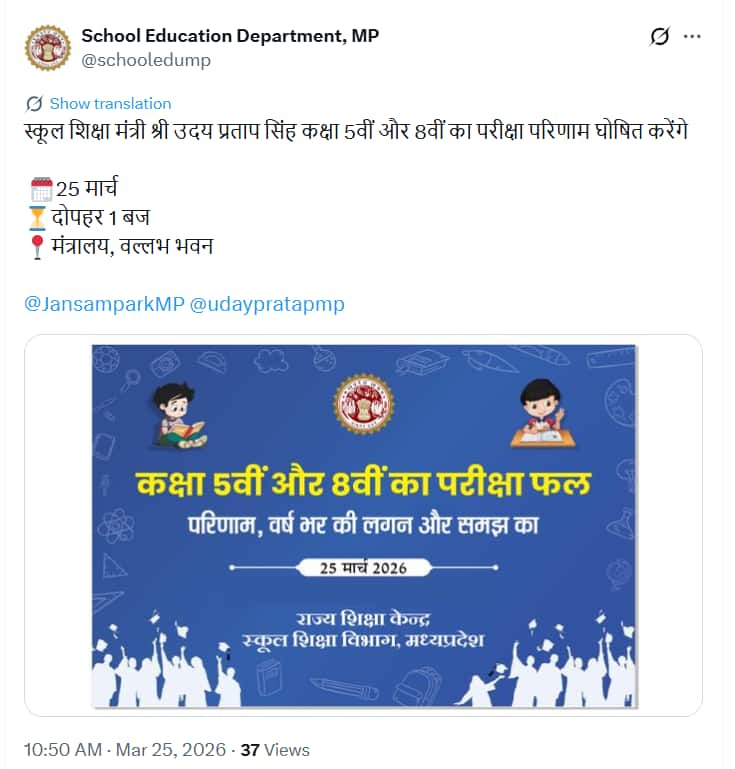The width and height of the screenshot is (735, 769).
Task: Click the 25 मार्च 2026 date badge in poster
Action: pos(363,568)
